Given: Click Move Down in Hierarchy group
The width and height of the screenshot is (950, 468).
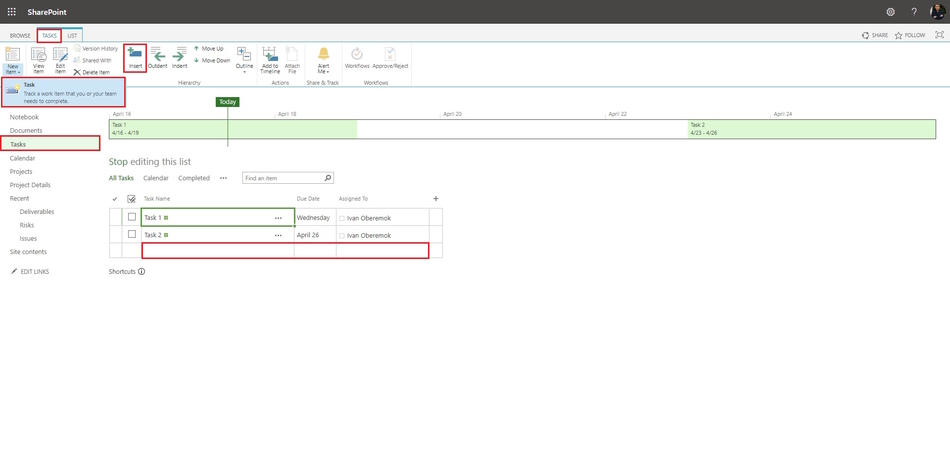Looking at the screenshot, I should [x=212, y=61].
